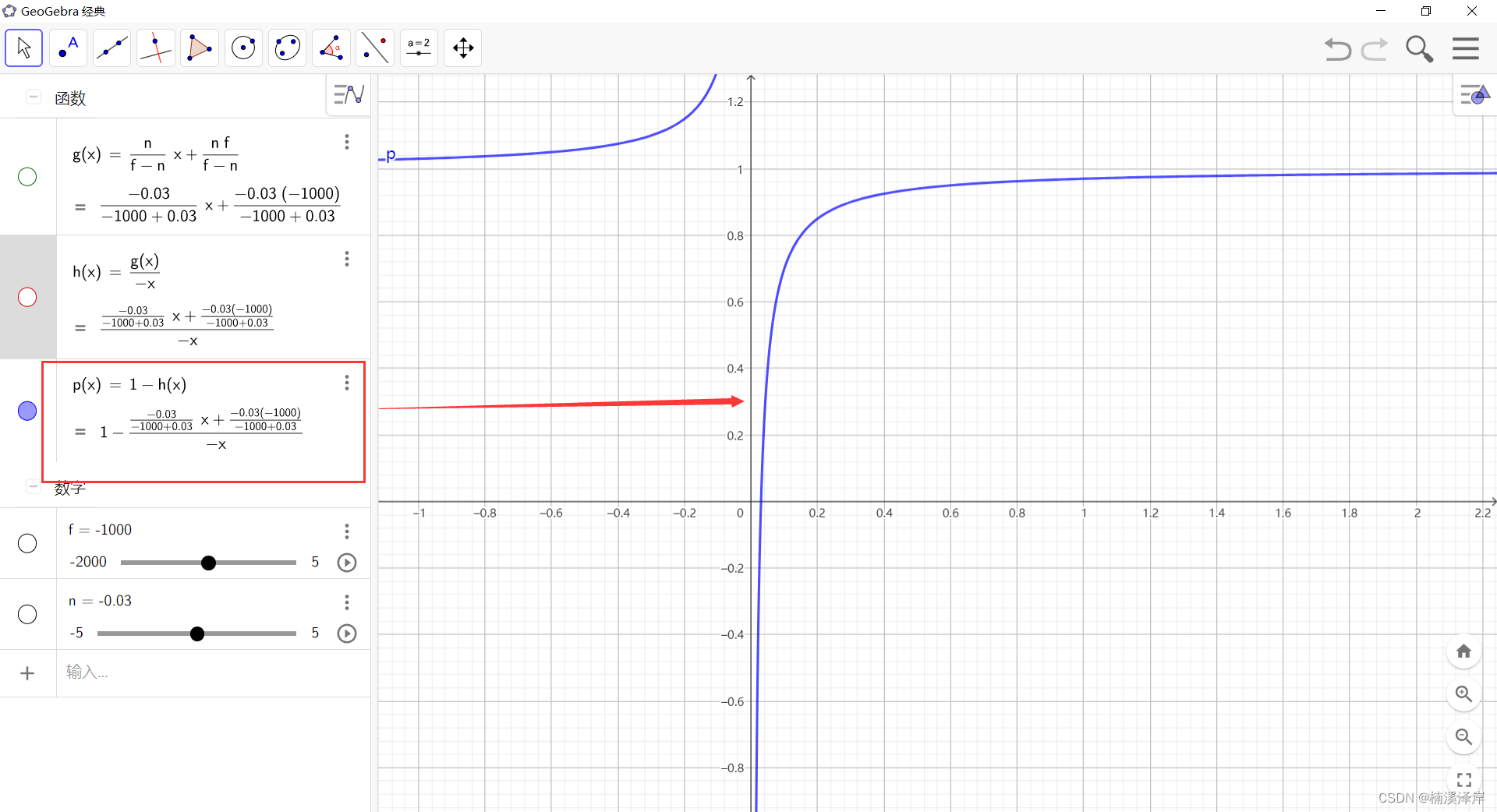Zoom out of the graph
Viewport: 1497px width, 812px height.
(x=1463, y=736)
